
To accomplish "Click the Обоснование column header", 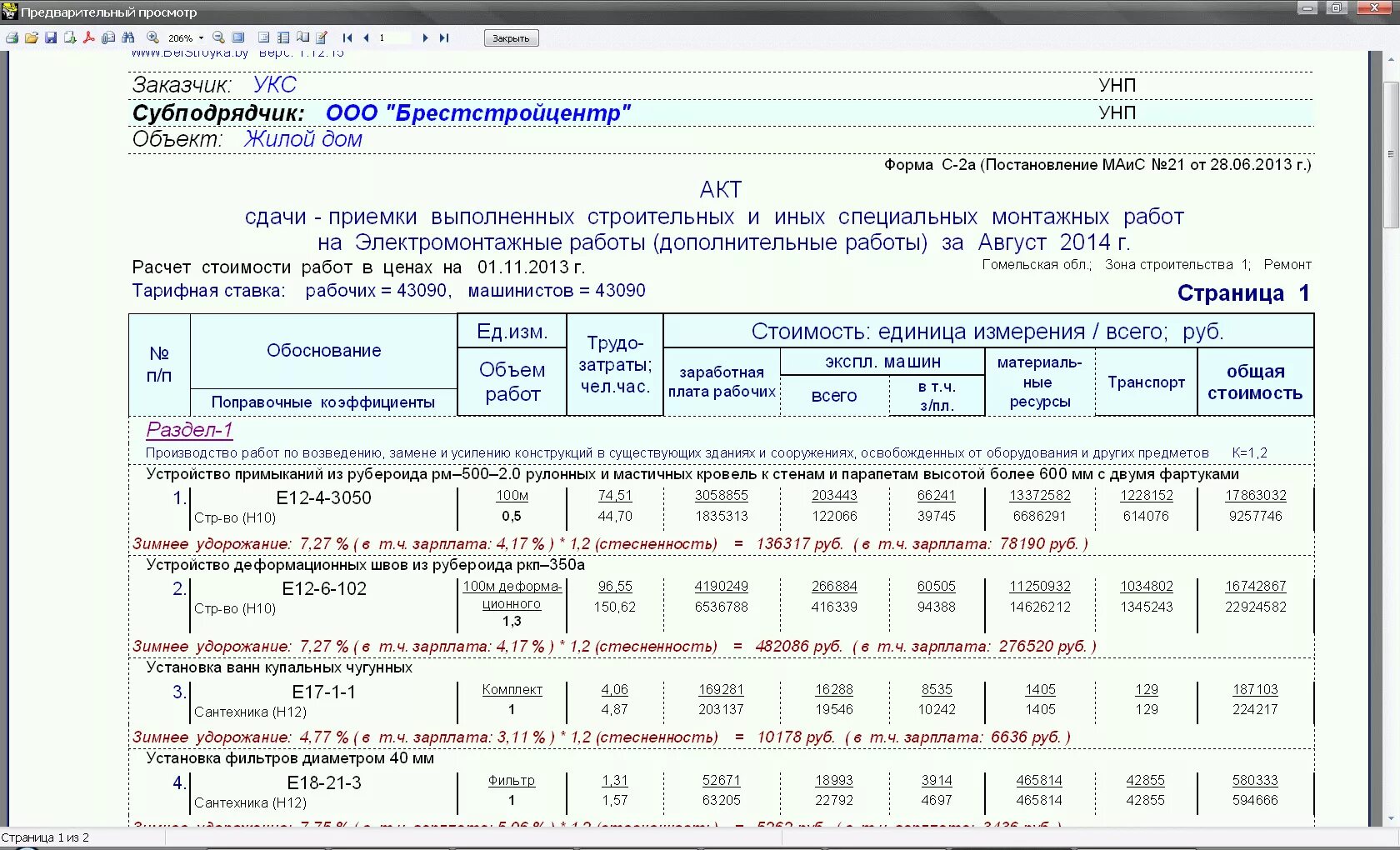I will click(323, 351).
